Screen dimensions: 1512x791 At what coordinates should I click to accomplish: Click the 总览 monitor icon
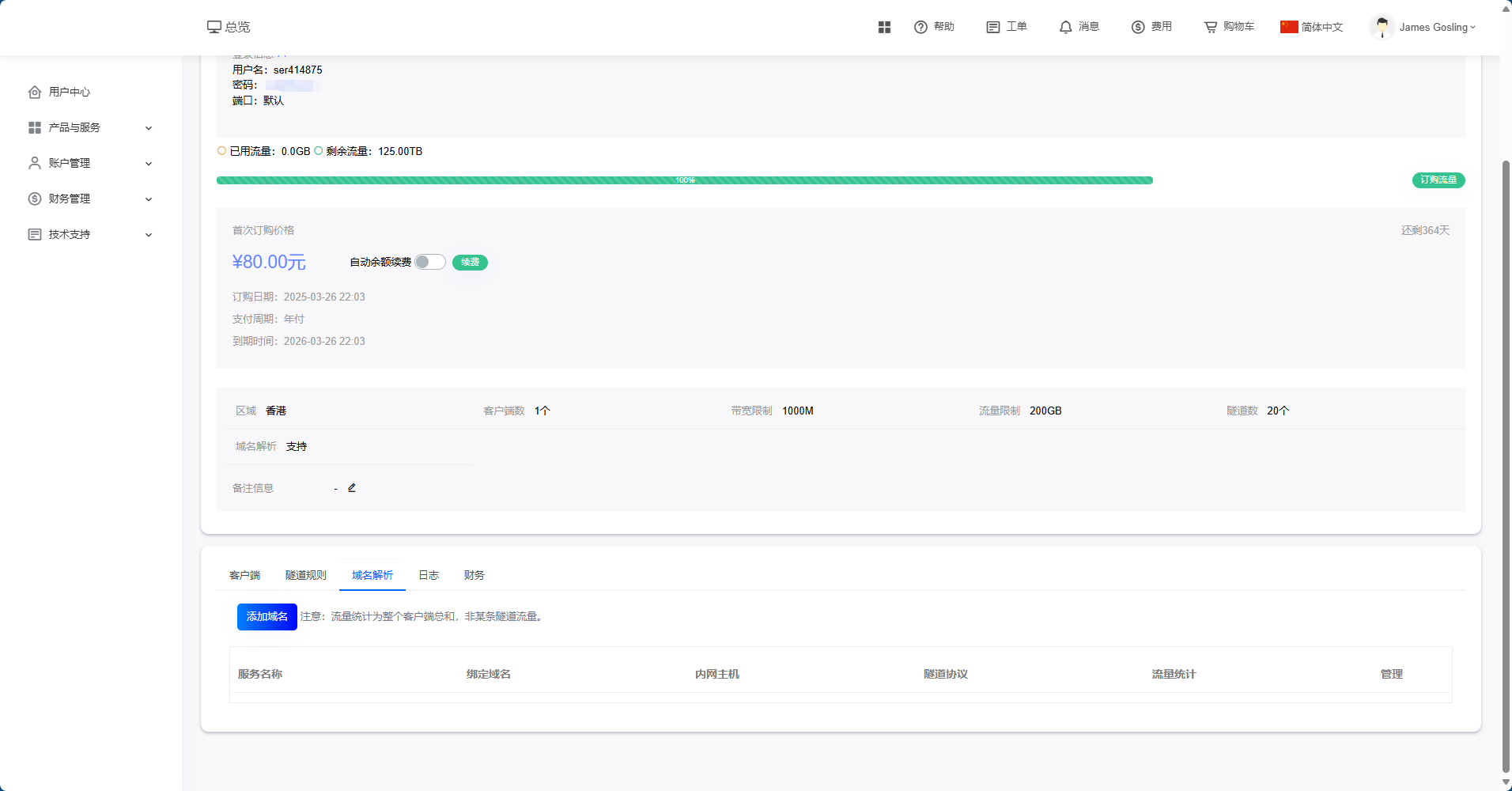coord(214,27)
